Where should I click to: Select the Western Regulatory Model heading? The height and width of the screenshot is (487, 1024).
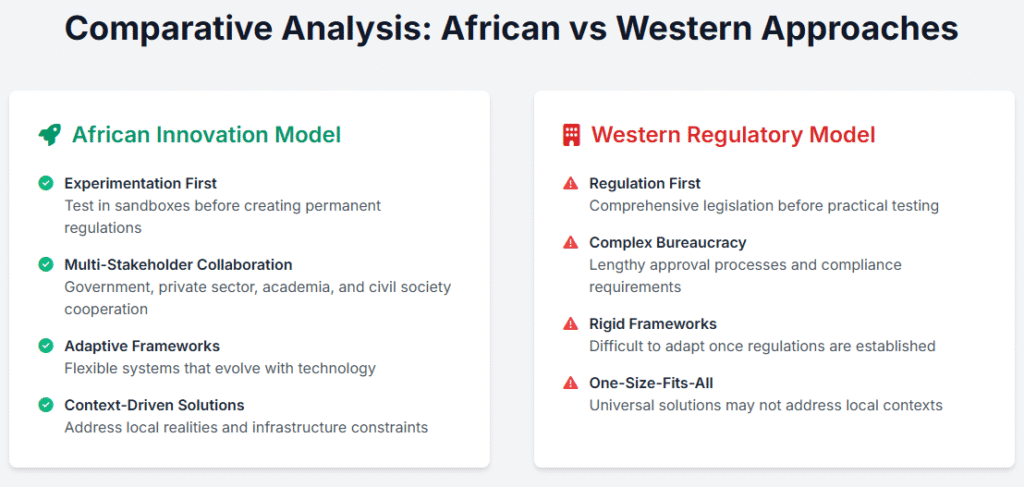tap(733, 135)
